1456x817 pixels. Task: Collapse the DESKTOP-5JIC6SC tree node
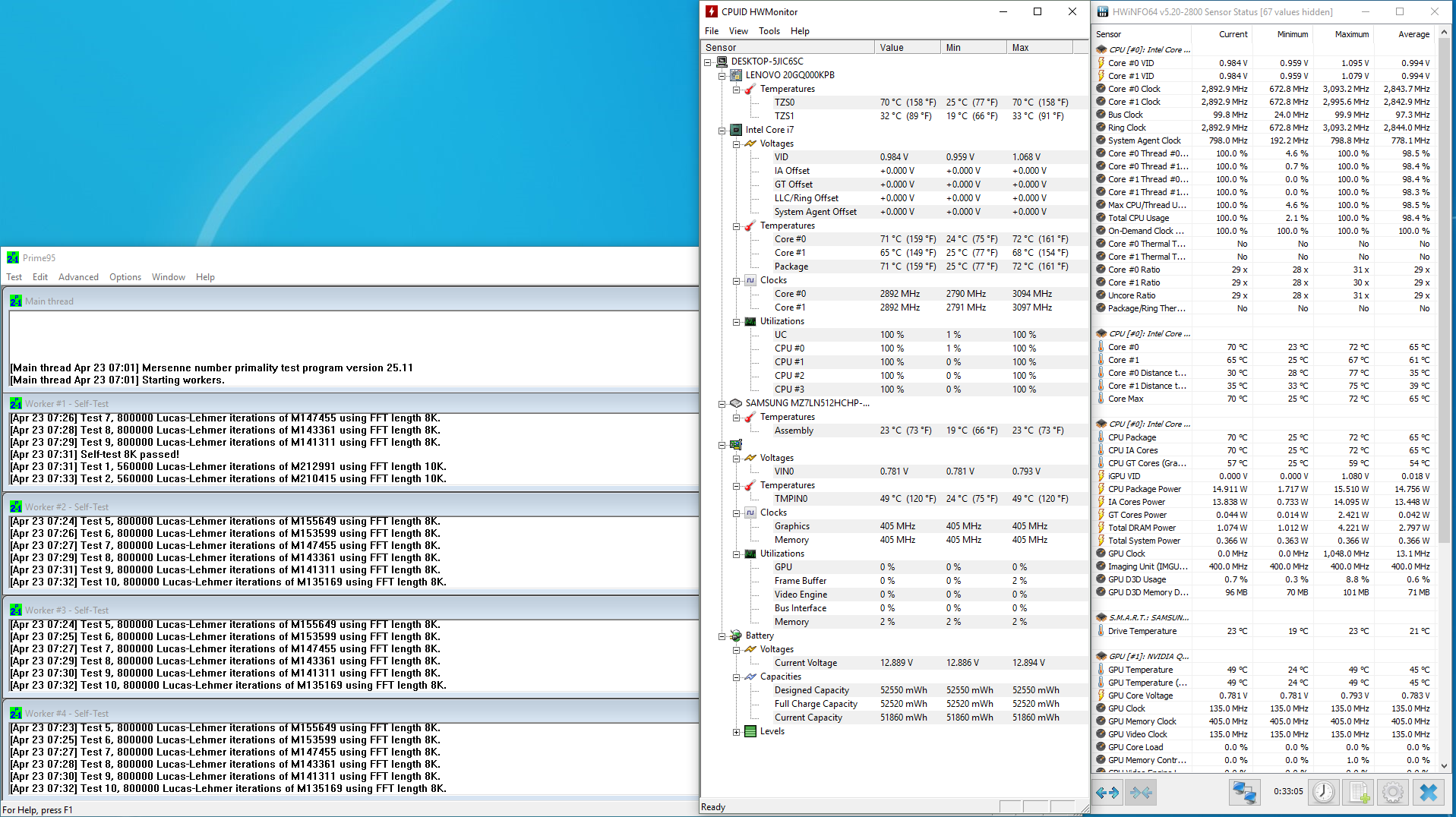point(708,62)
